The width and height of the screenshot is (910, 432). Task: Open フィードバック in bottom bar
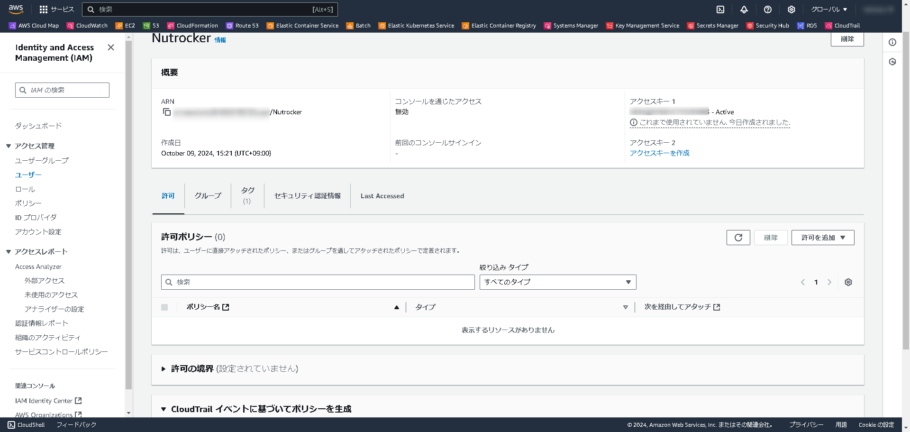coord(76,425)
